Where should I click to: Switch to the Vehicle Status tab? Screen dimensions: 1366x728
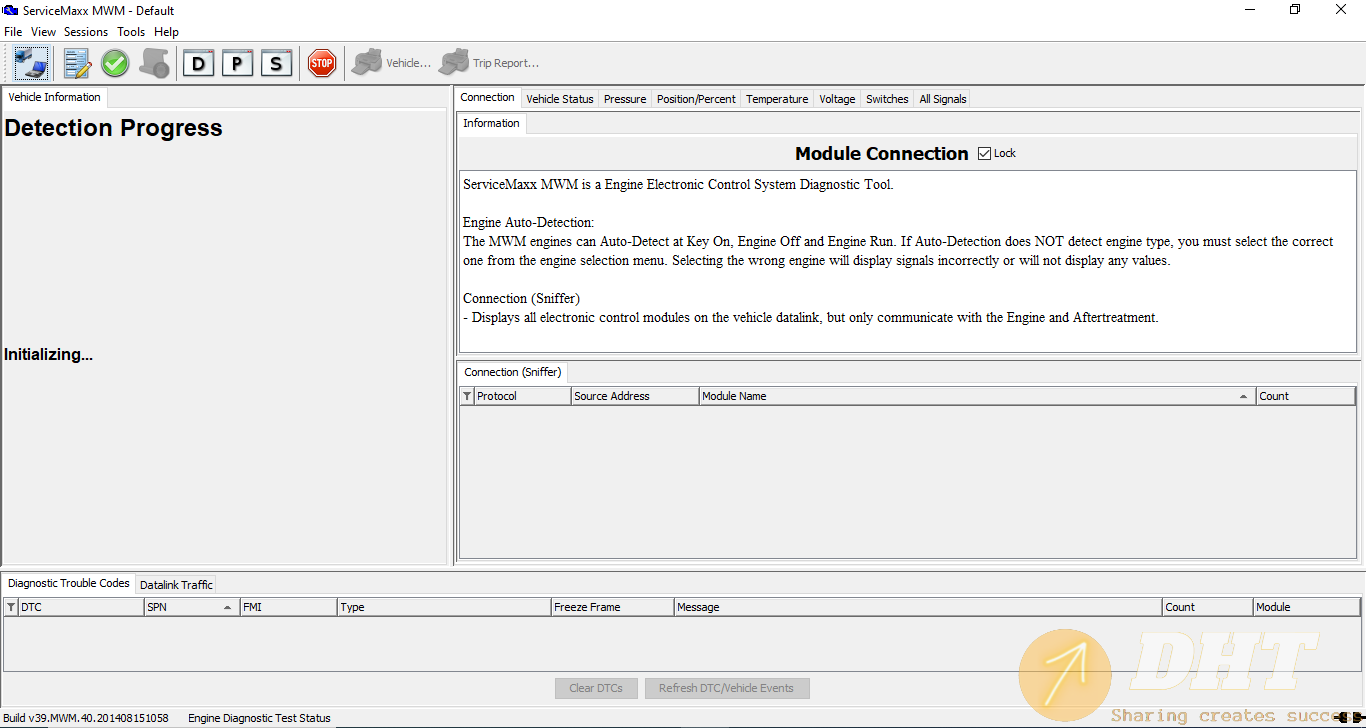point(560,99)
